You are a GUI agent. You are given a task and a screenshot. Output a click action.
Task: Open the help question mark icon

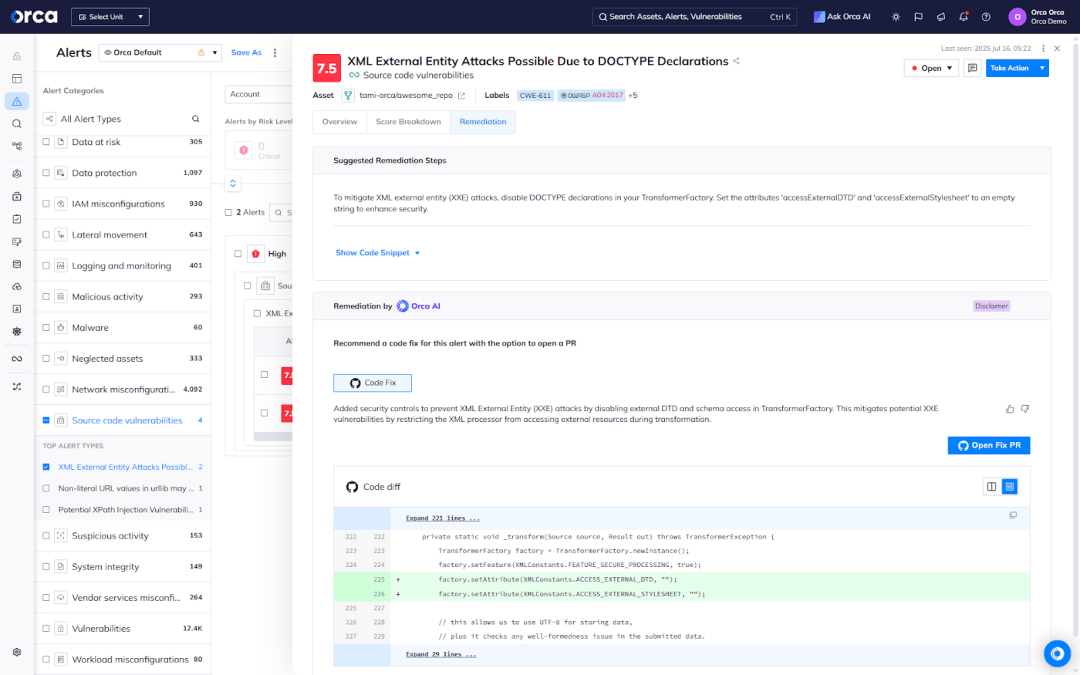tap(986, 17)
